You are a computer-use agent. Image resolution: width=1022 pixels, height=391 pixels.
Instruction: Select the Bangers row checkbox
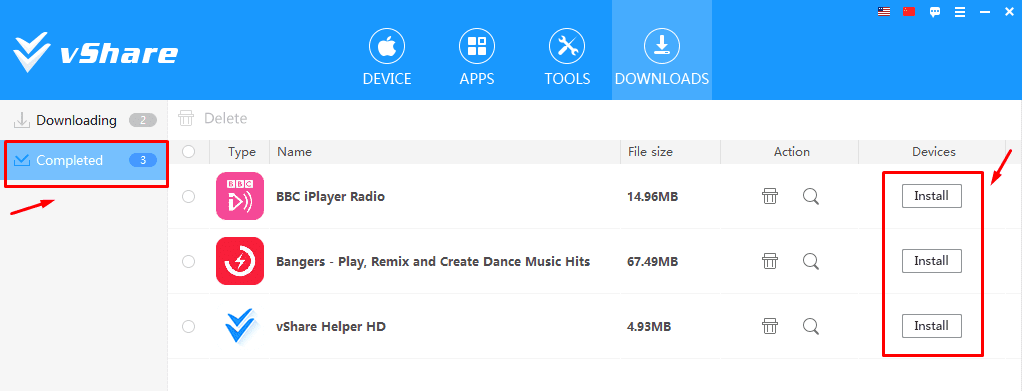(x=188, y=261)
